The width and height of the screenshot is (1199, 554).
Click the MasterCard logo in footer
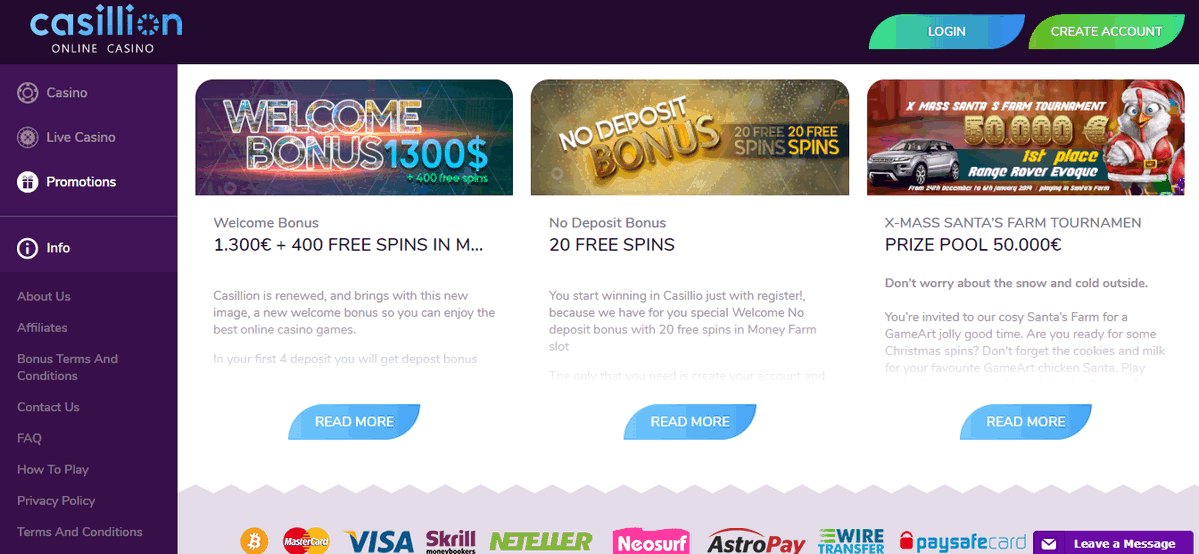[306, 541]
